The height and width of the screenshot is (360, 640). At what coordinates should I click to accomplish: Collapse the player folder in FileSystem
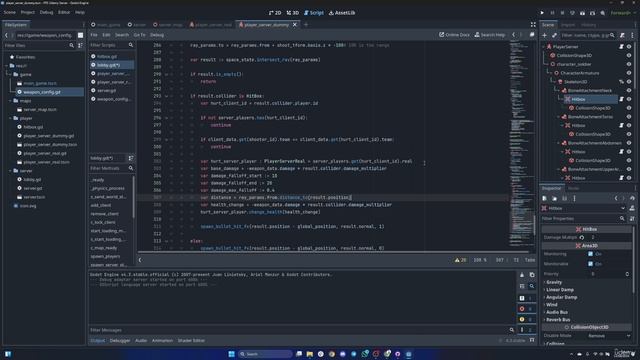tap(11, 118)
